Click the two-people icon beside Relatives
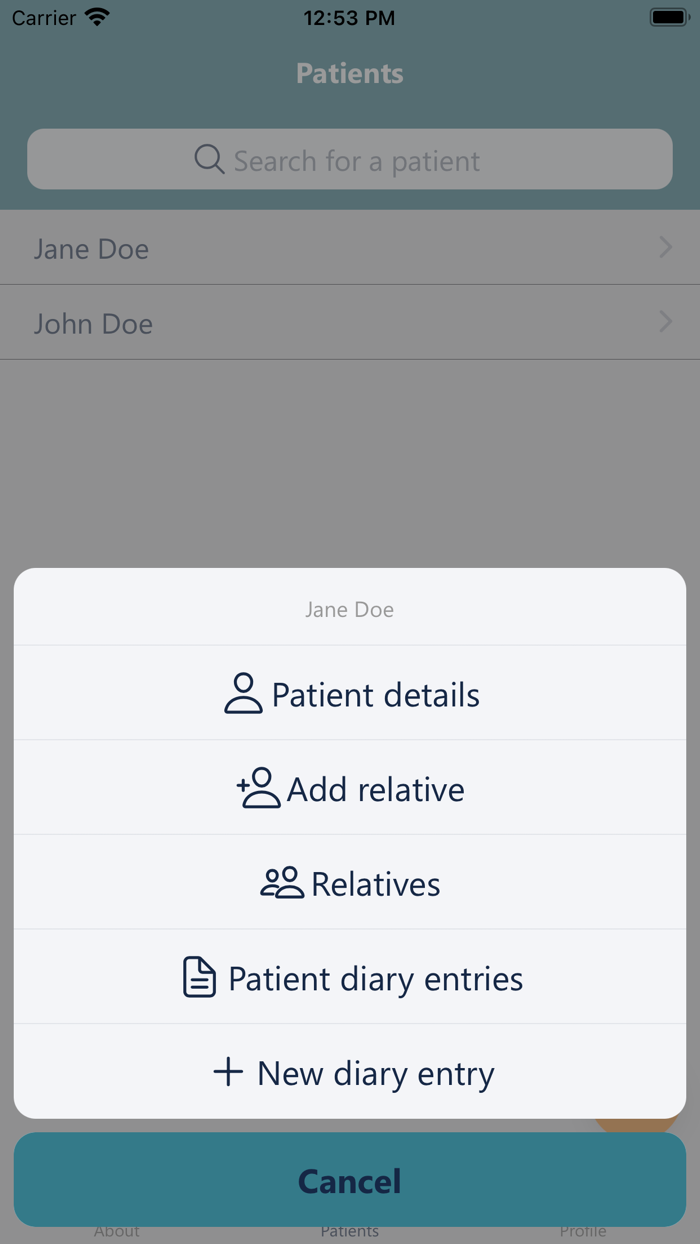The width and height of the screenshot is (700, 1244). (282, 883)
